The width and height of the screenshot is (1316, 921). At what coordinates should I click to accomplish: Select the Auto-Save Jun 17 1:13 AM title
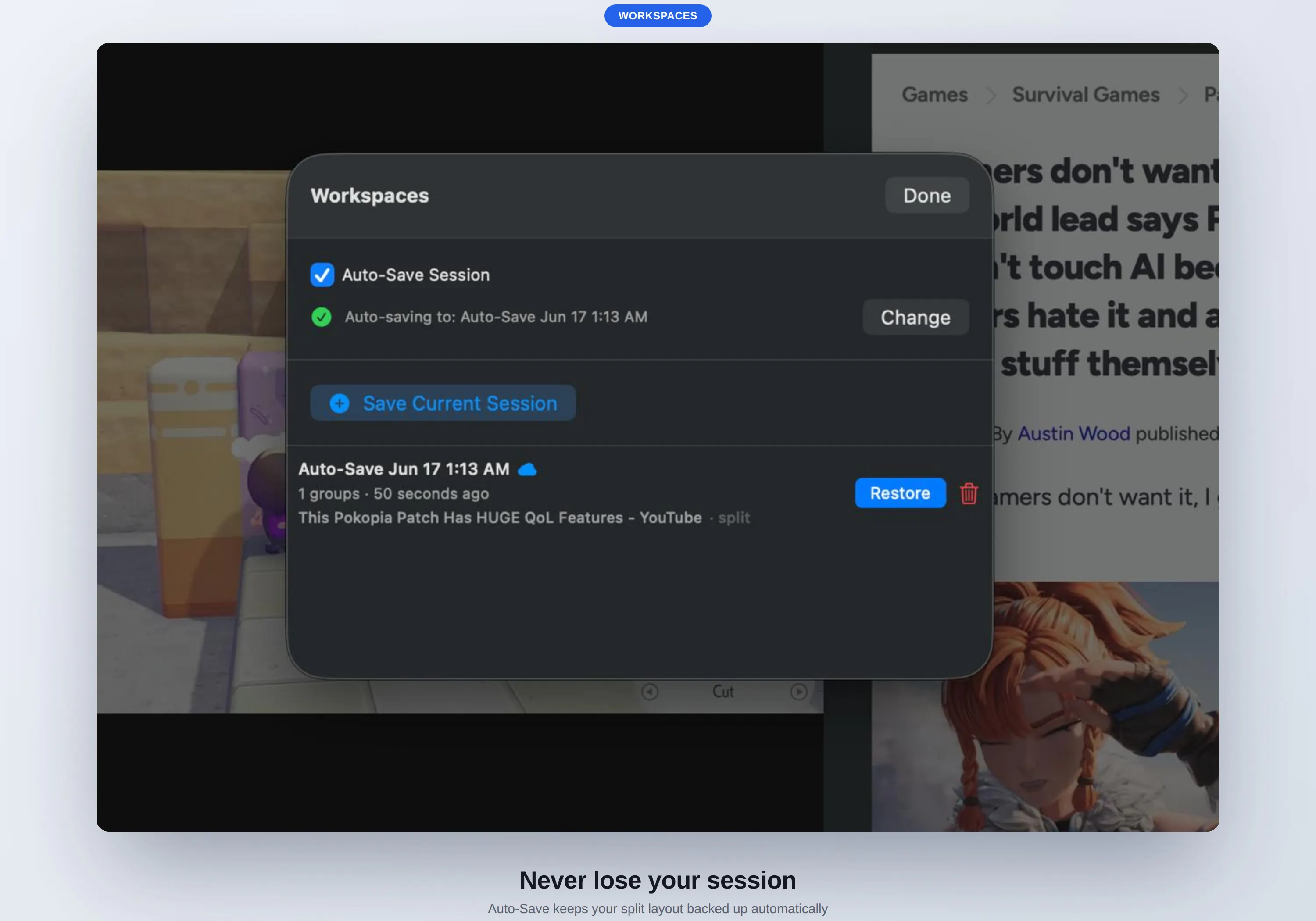(404, 469)
